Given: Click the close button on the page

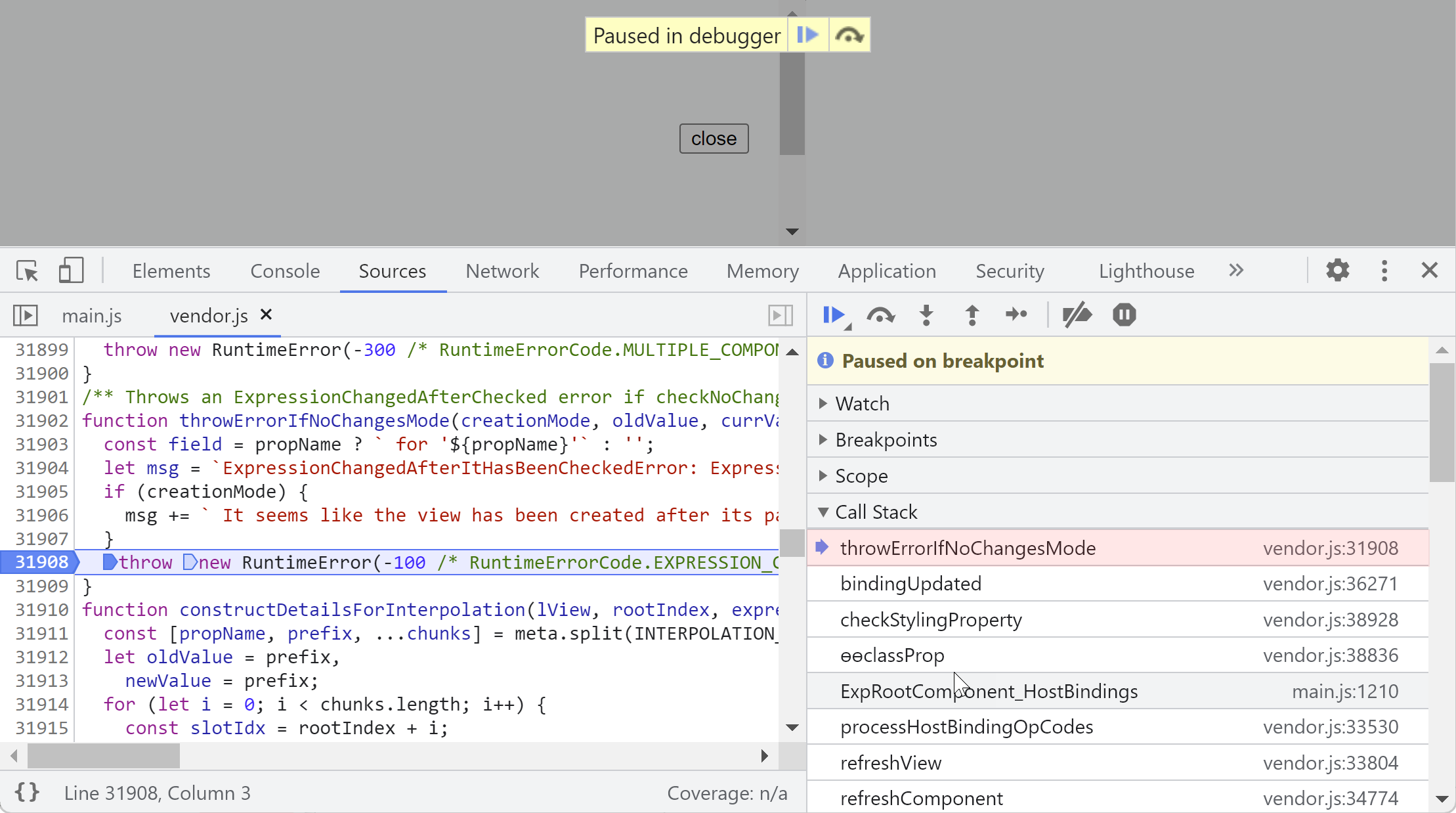Looking at the screenshot, I should (x=714, y=139).
